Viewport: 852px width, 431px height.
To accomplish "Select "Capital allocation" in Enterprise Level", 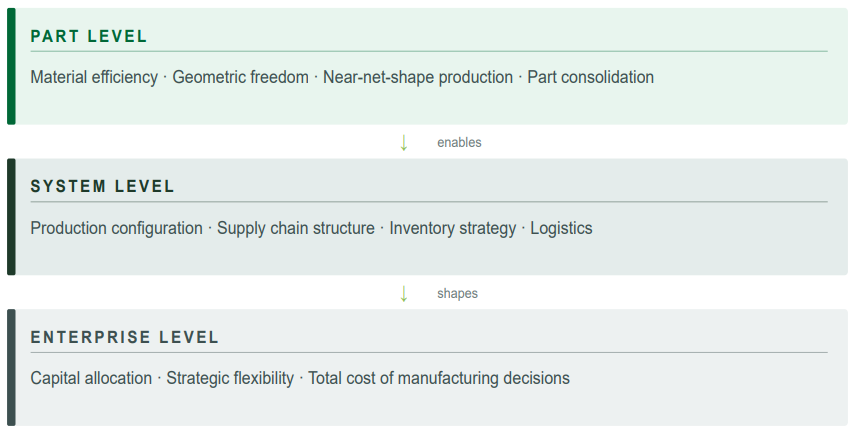I will point(91,378).
